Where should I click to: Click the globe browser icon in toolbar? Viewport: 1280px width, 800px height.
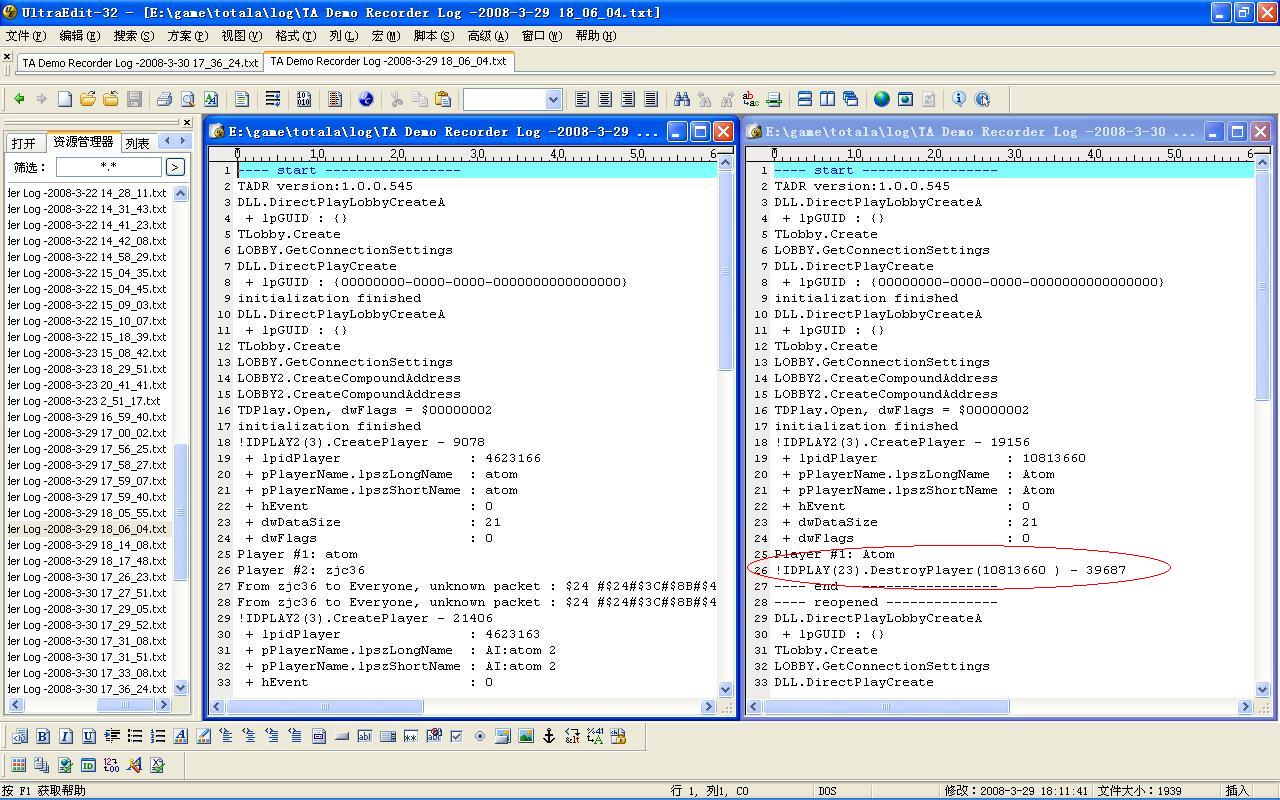pyautogui.click(x=881, y=99)
